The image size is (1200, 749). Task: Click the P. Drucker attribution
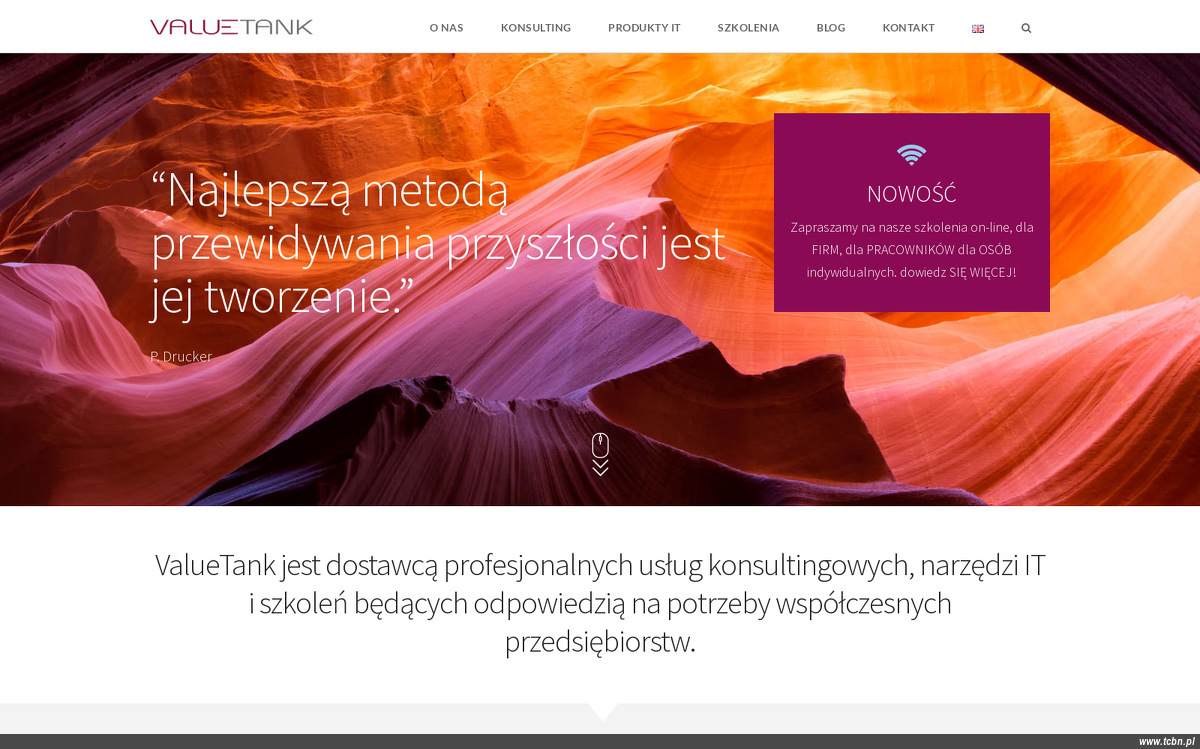pyautogui.click(x=181, y=356)
